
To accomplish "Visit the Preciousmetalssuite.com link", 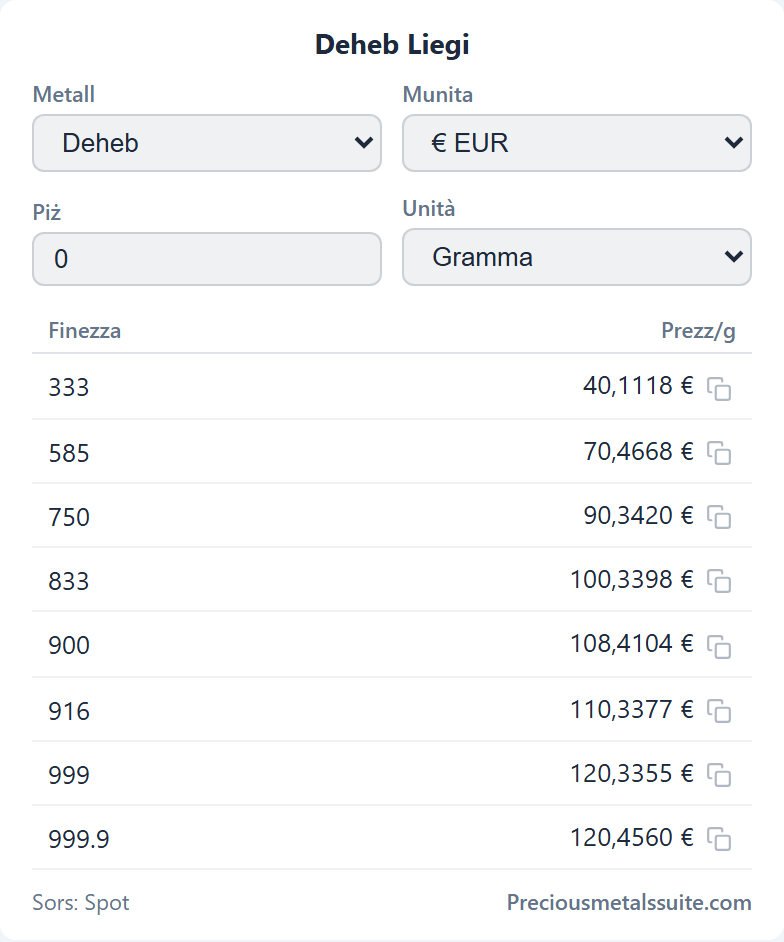I will click(629, 902).
